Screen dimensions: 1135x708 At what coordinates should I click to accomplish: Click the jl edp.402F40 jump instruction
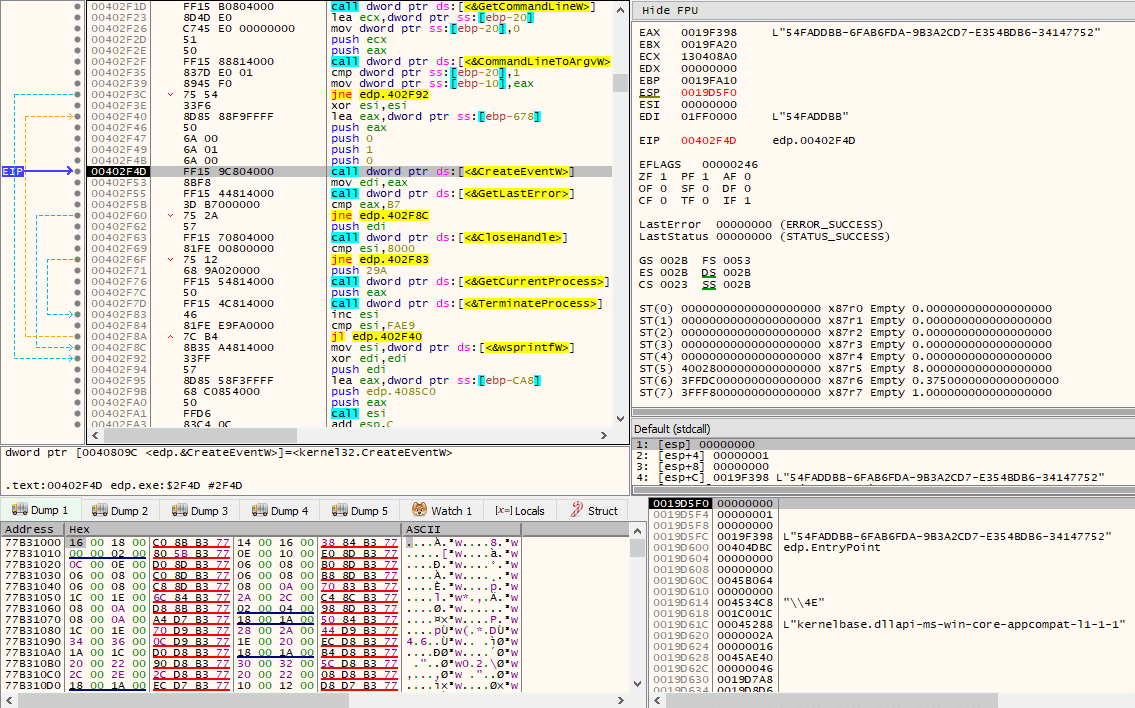pyautogui.click(x=376, y=337)
